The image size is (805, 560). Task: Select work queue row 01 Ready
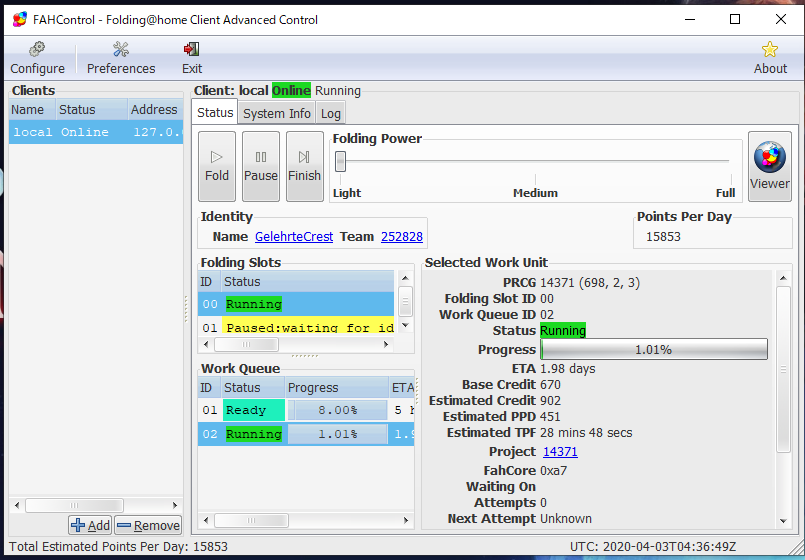pyautogui.click(x=306, y=410)
